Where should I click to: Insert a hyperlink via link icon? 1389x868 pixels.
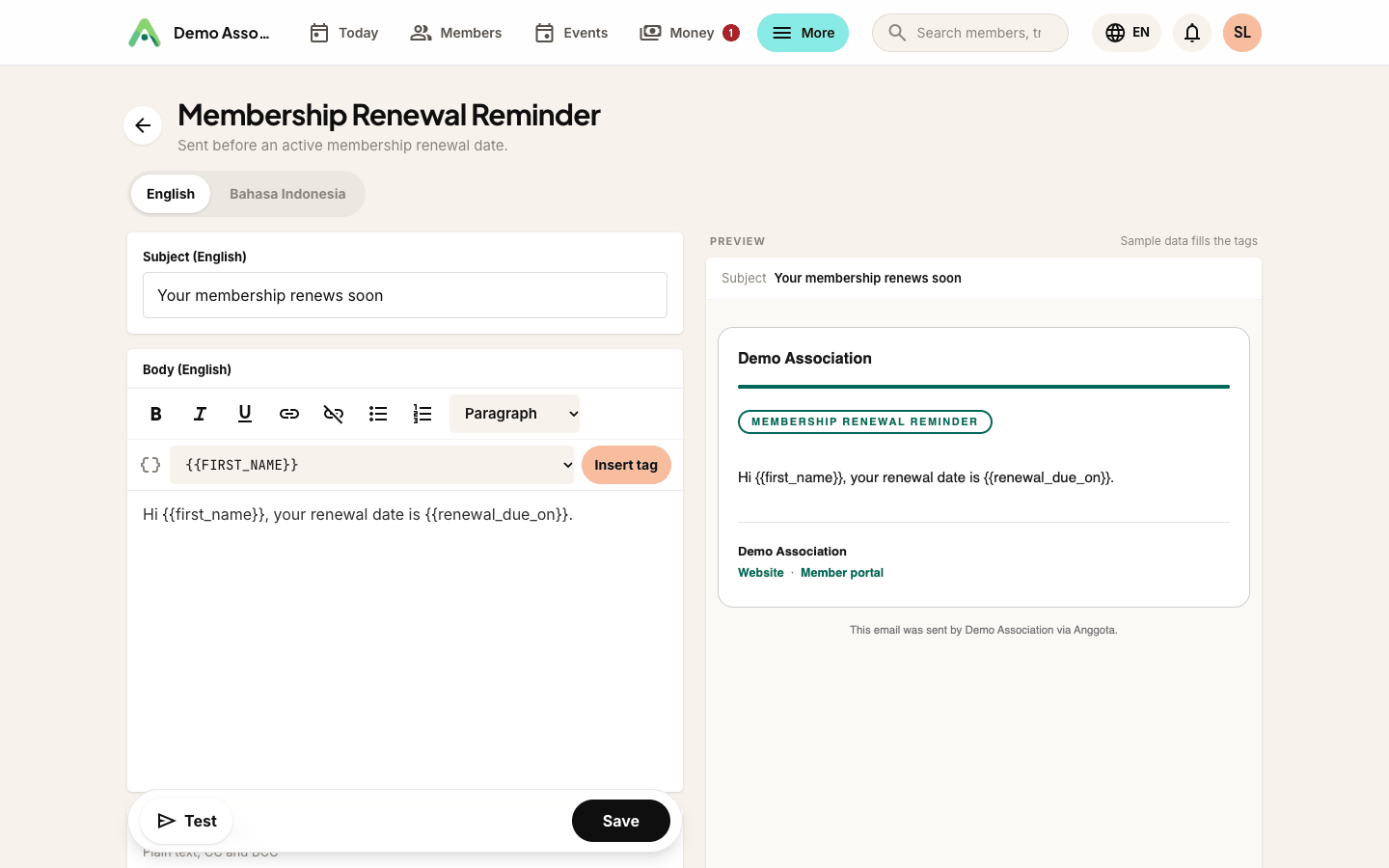pos(289,414)
